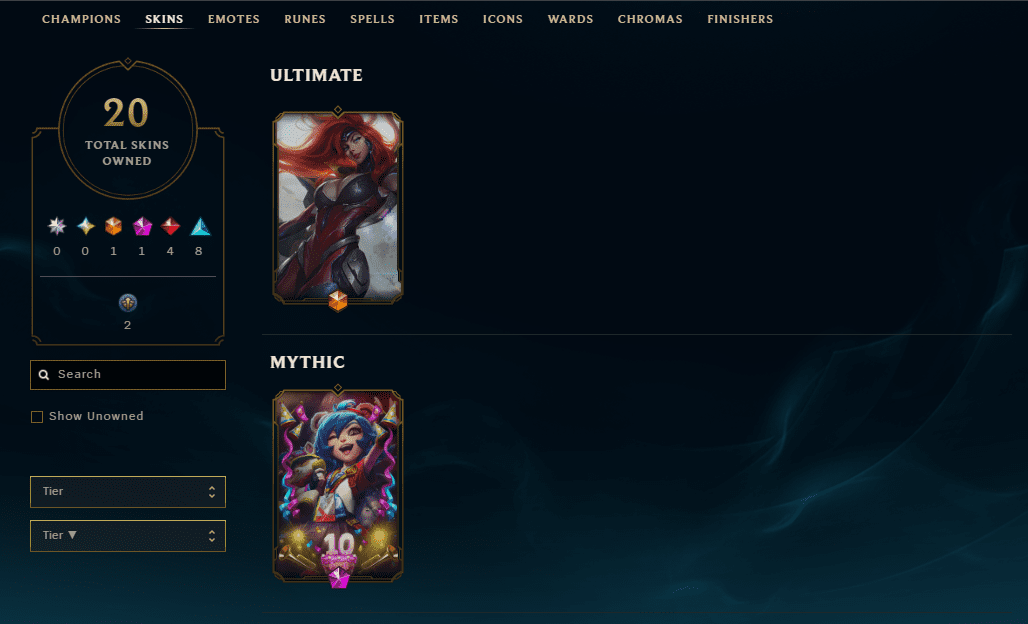Viewport: 1028px width, 624px height.
Task: Click the gold diamond-shaped tier gem icon
Action: (85, 226)
